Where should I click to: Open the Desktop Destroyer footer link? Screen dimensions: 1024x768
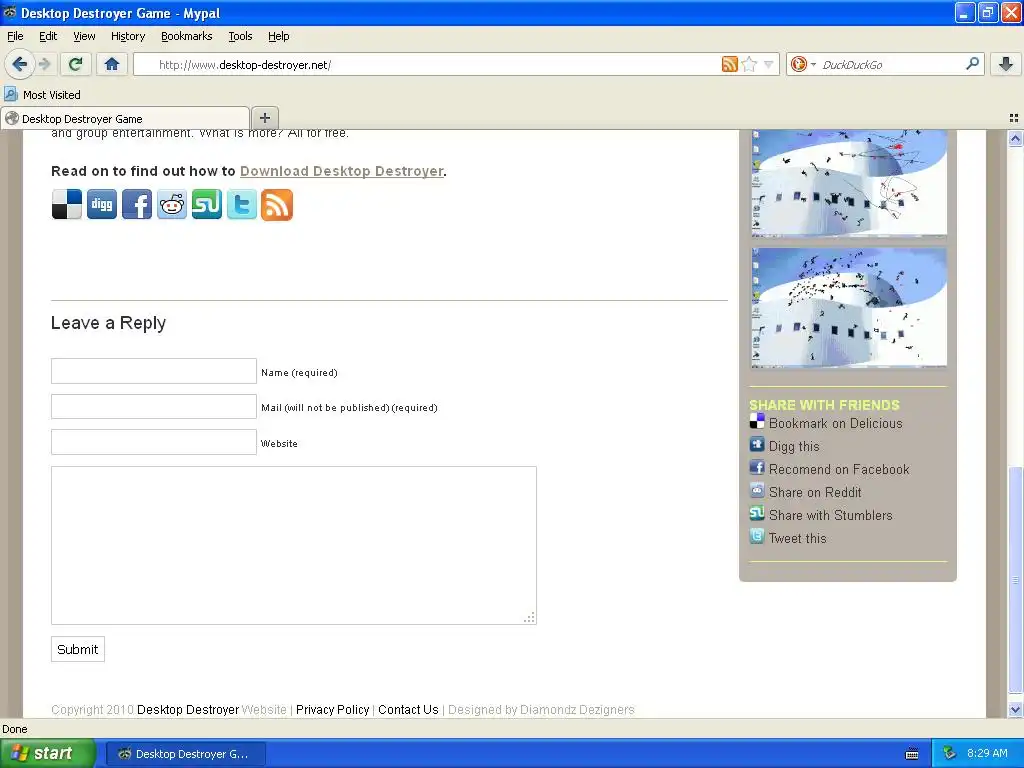pos(188,709)
